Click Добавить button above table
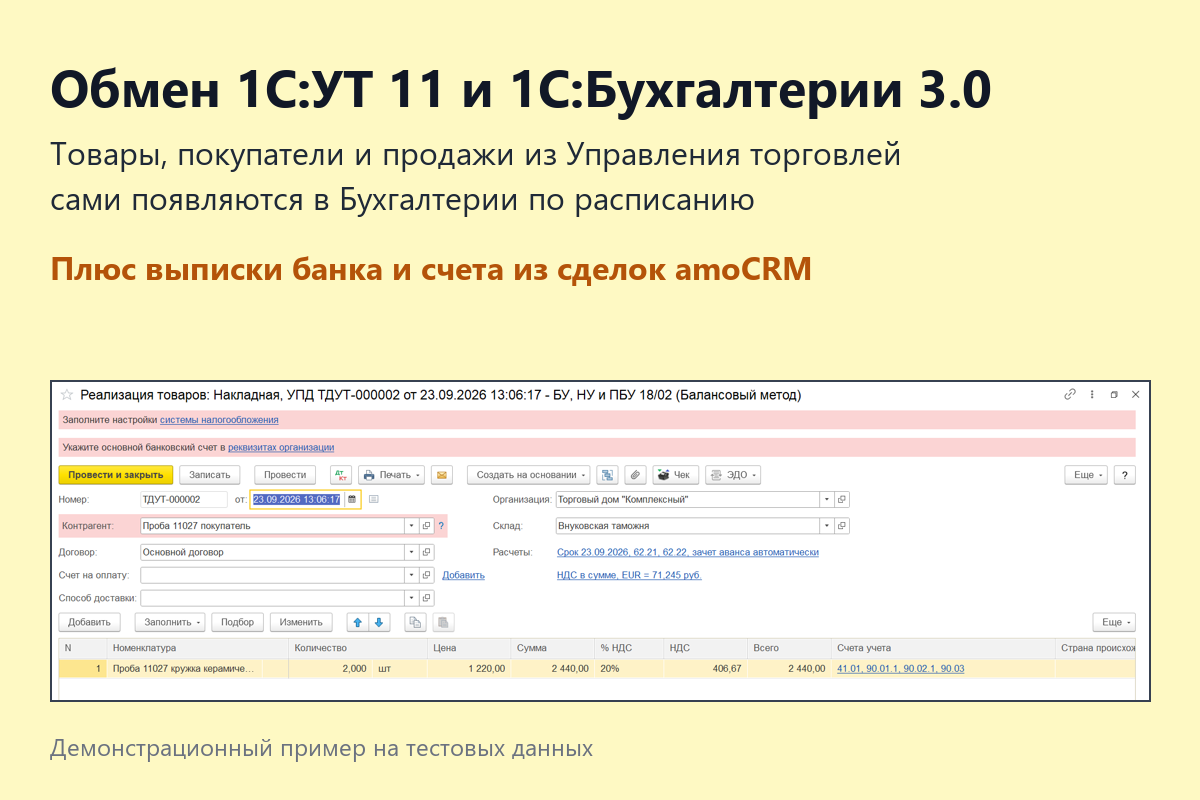1200x800 pixels. pos(90,622)
